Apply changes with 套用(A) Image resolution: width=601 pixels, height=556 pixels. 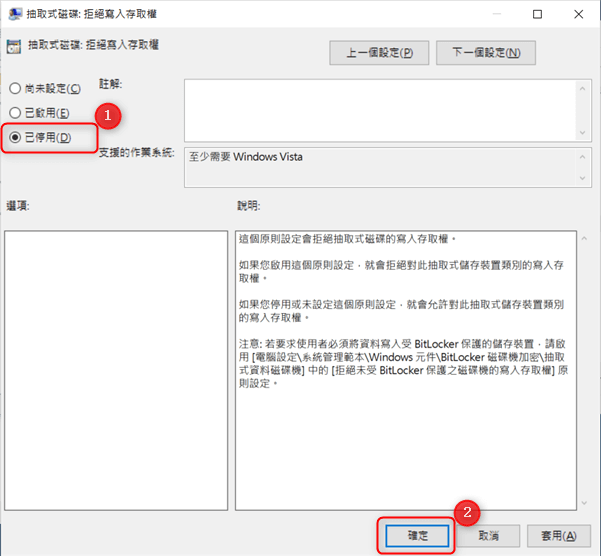(x=558, y=535)
